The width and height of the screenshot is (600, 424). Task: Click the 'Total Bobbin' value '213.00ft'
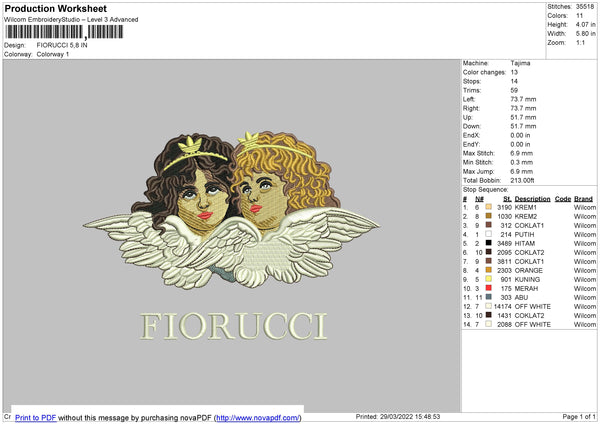[x=522, y=180]
